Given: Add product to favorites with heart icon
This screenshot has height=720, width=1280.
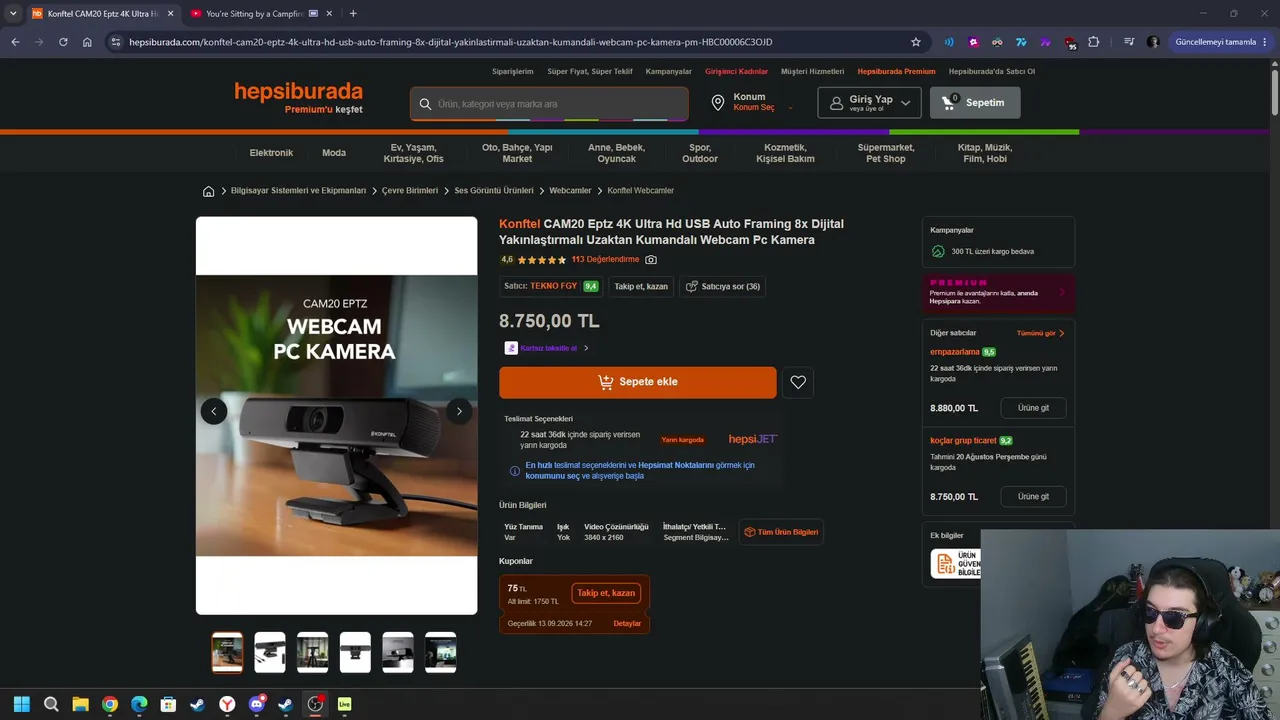Looking at the screenshot, I should click(798, 382).
